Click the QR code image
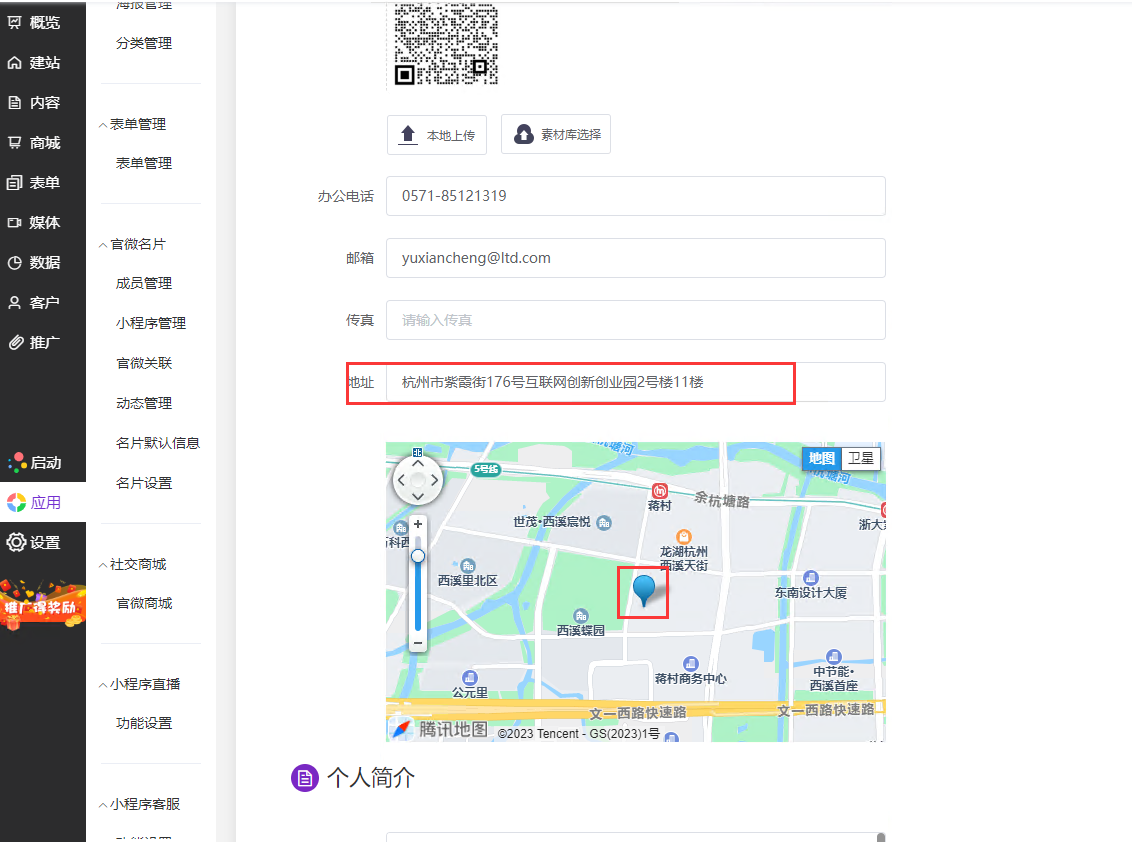The width and height of the screenshot is (1132, 842). pyautogui.click(x=445, y=43)
